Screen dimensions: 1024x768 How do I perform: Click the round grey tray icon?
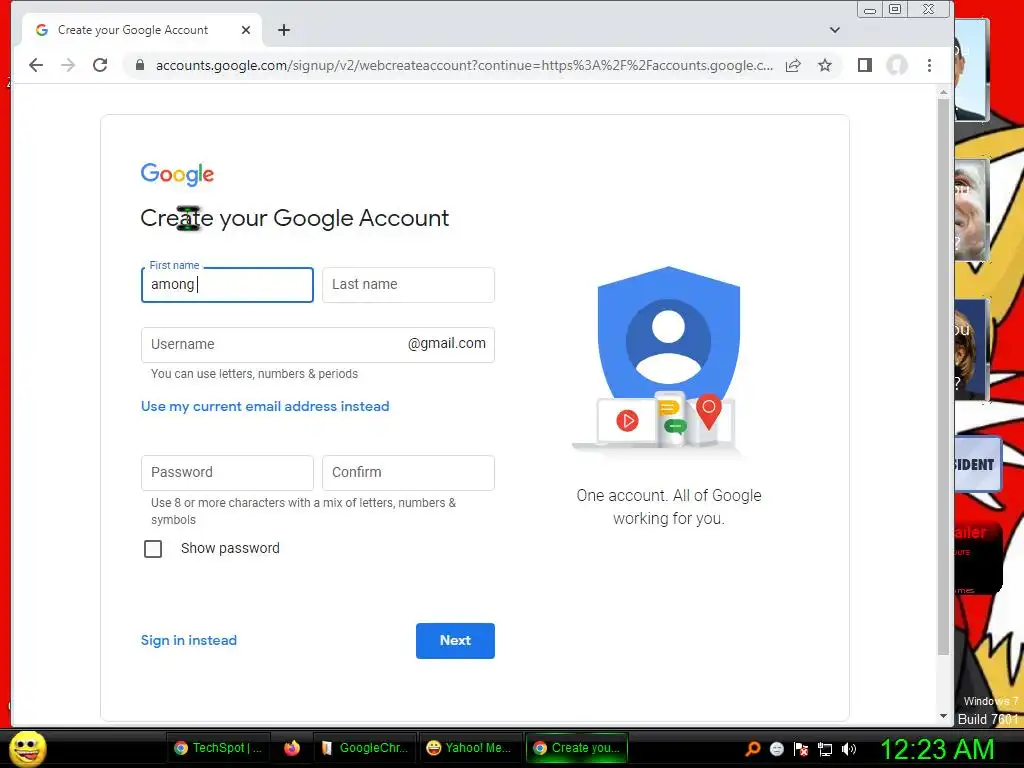coord(776,749)
